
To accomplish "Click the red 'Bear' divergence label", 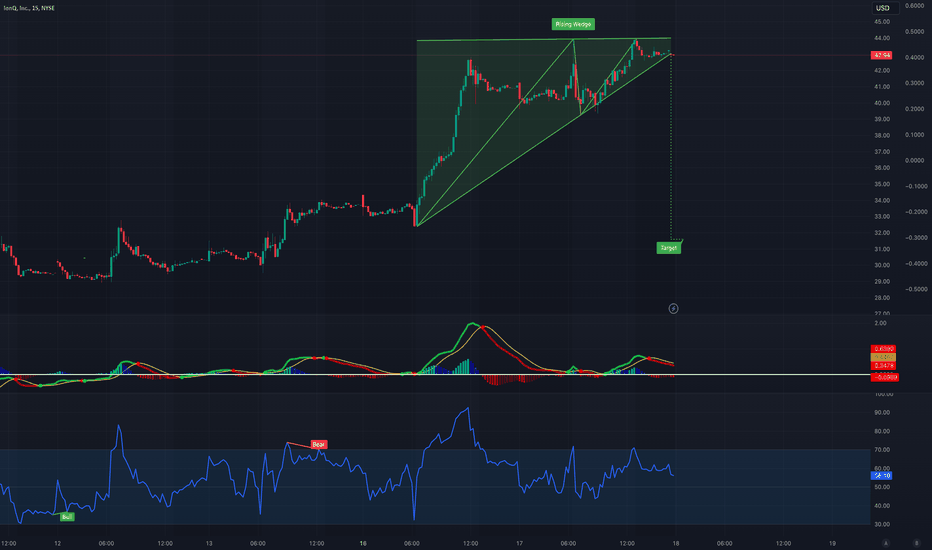I will (x=319, y=445).
